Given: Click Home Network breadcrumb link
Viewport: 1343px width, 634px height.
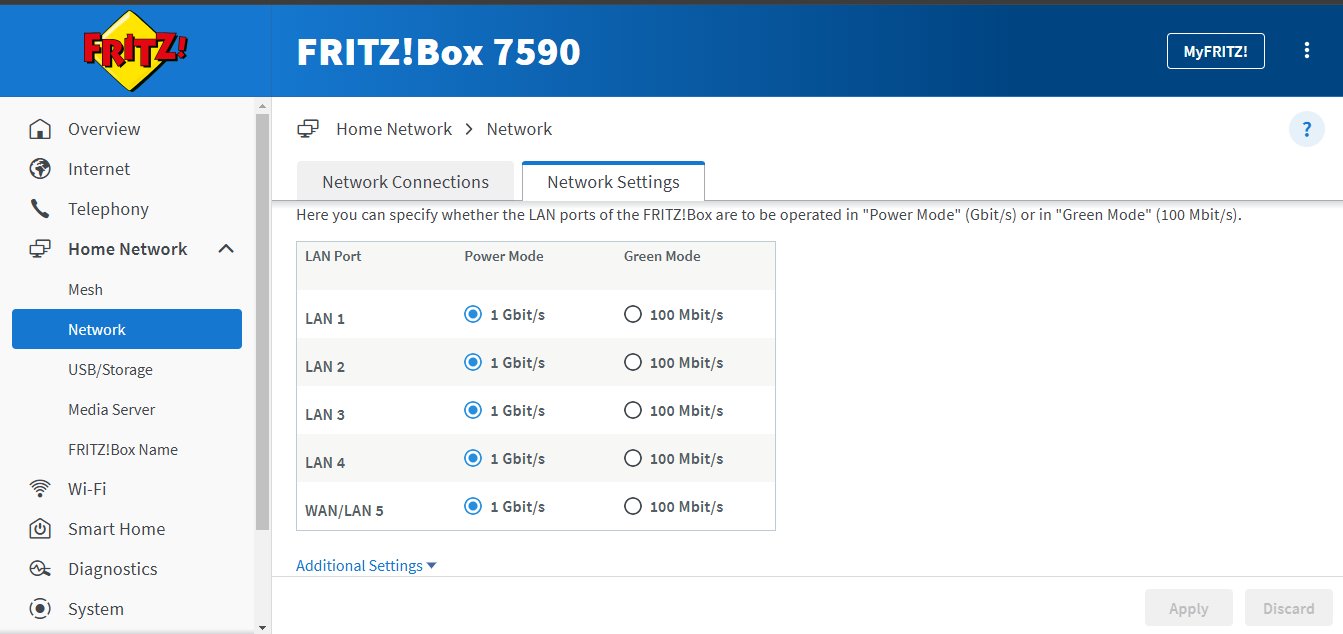Looking at the screenshot, I should [x=394, y=129].
